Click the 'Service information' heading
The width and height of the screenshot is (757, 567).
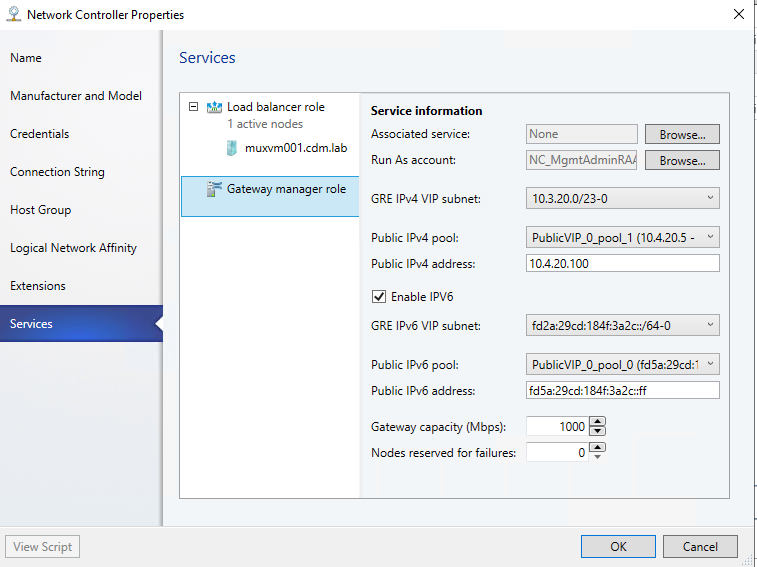tap(426, 111)
